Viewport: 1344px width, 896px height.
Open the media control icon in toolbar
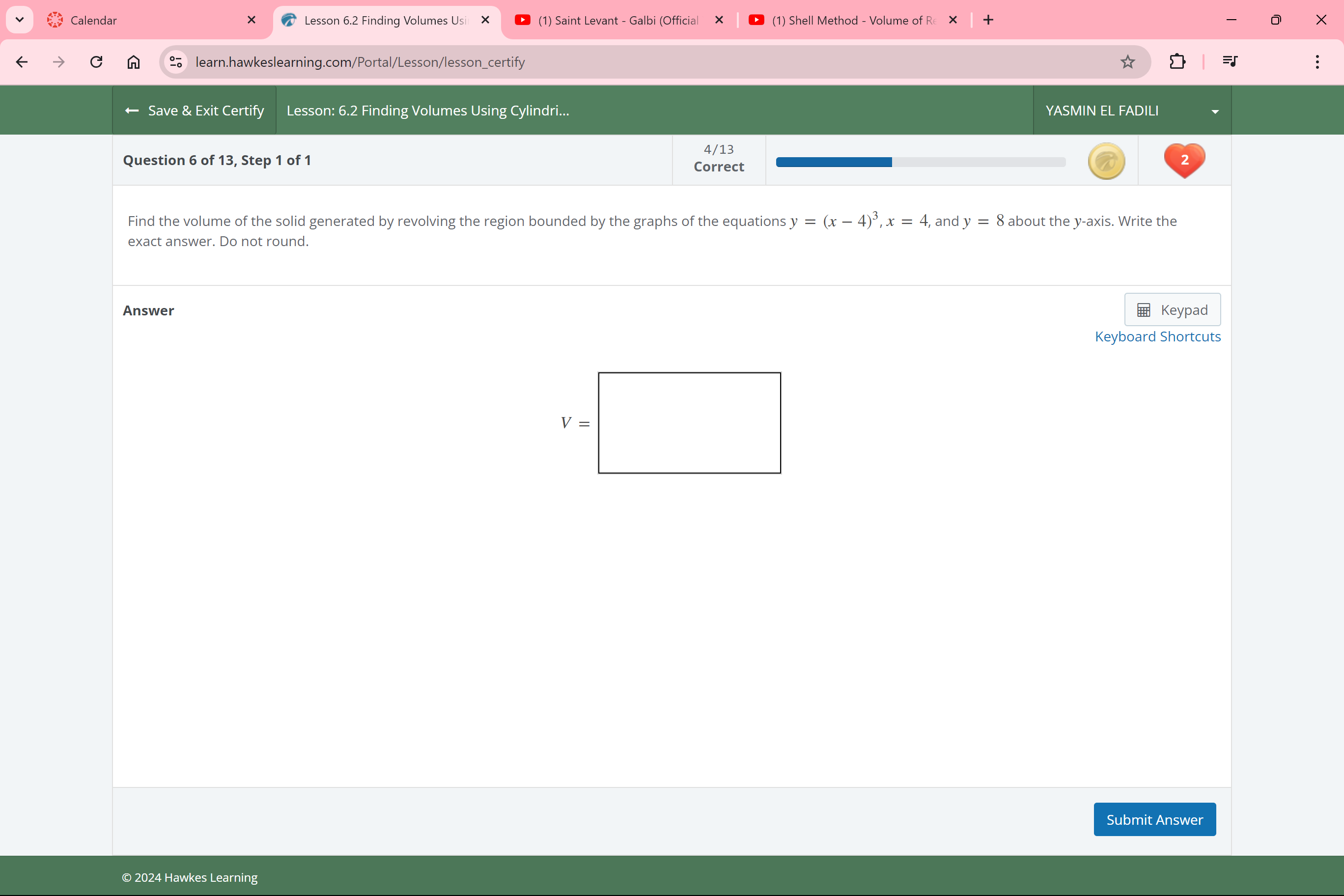1230,62
